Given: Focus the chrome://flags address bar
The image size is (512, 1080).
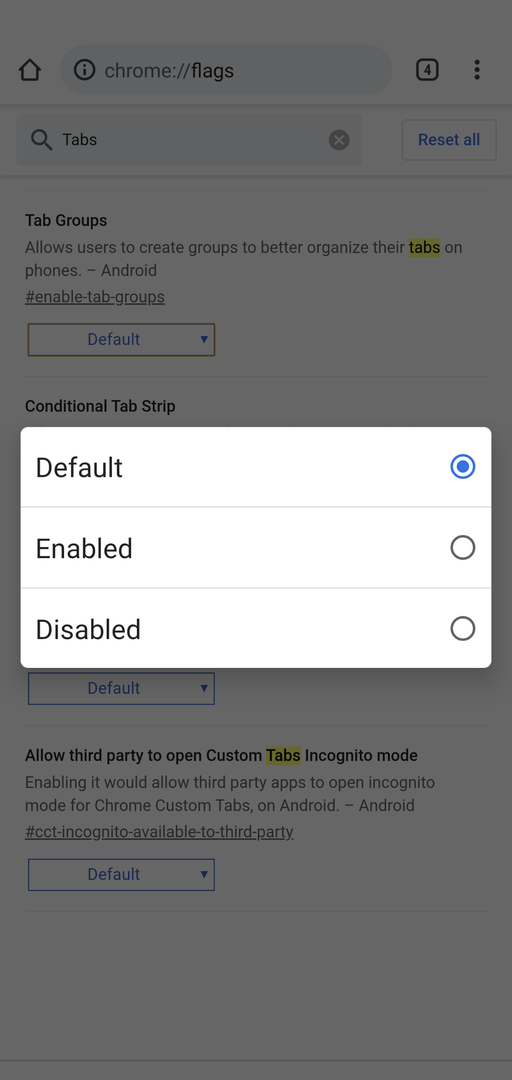Looking at the screenshot, I should pos(226,70).
